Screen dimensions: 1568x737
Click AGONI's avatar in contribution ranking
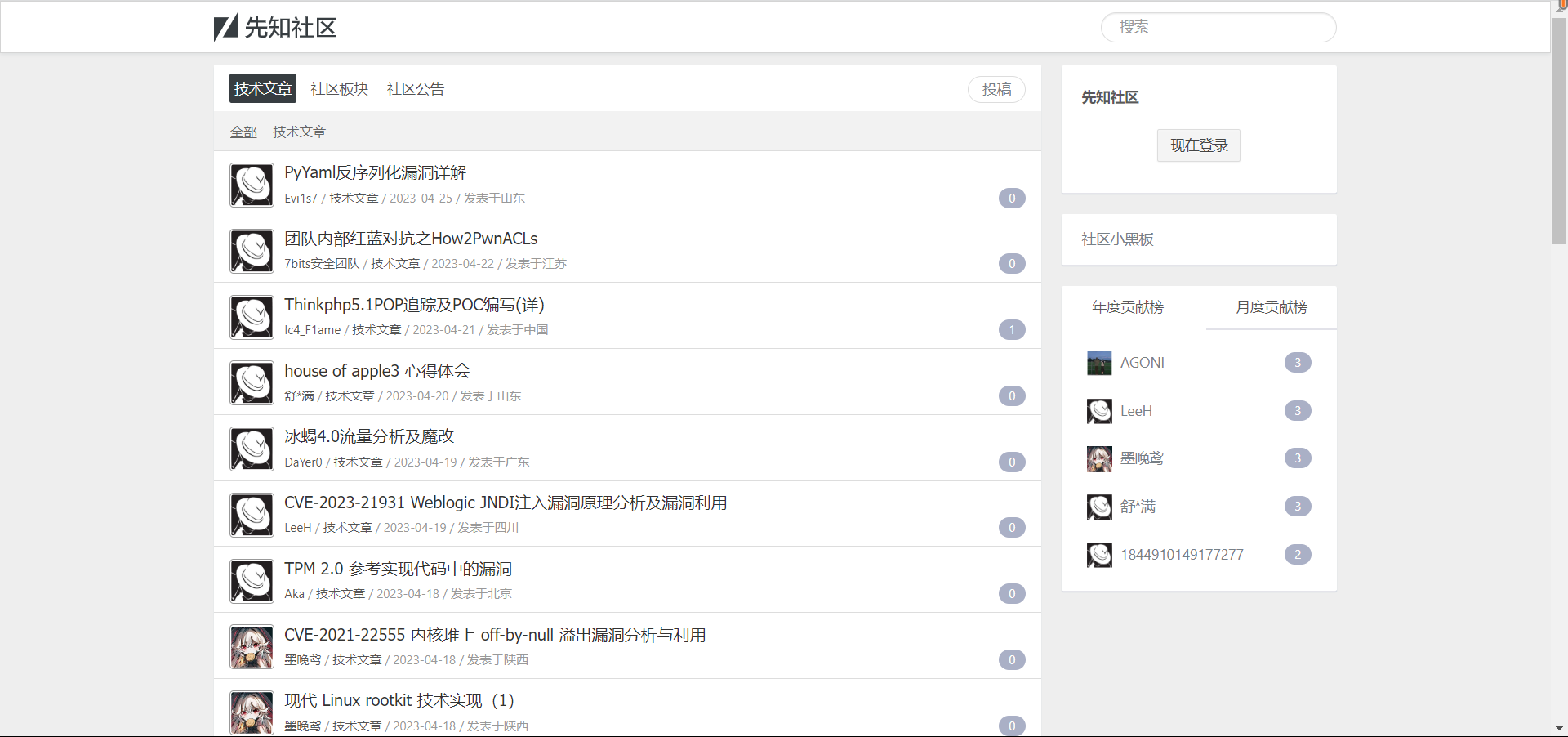(1099, 363)
